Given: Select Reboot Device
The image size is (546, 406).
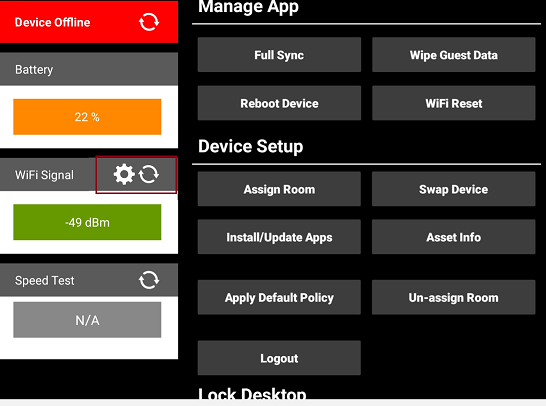Looking at the screenshot, I should pos(279,103).
